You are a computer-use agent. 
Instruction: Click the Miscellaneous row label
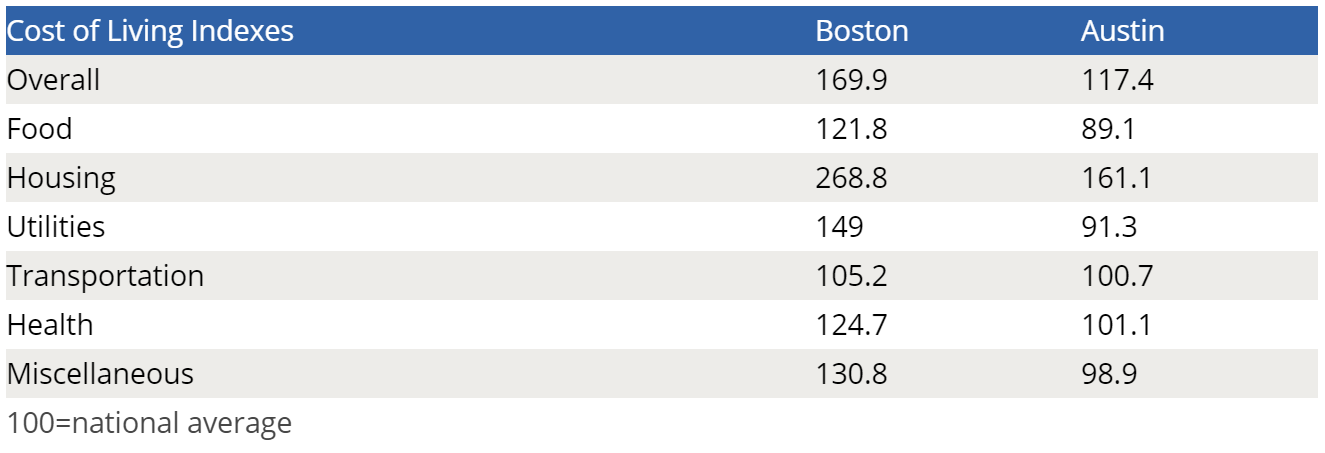coord(100,374)
